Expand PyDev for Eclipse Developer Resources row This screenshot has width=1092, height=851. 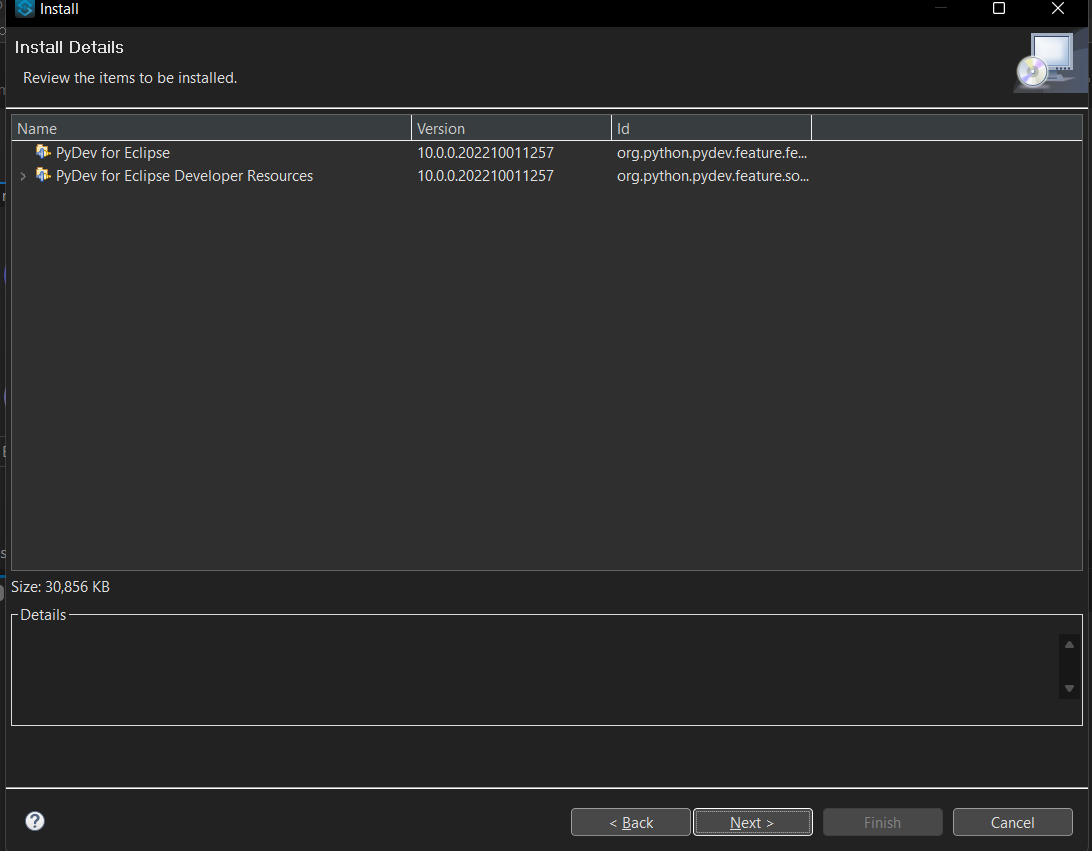23,176
